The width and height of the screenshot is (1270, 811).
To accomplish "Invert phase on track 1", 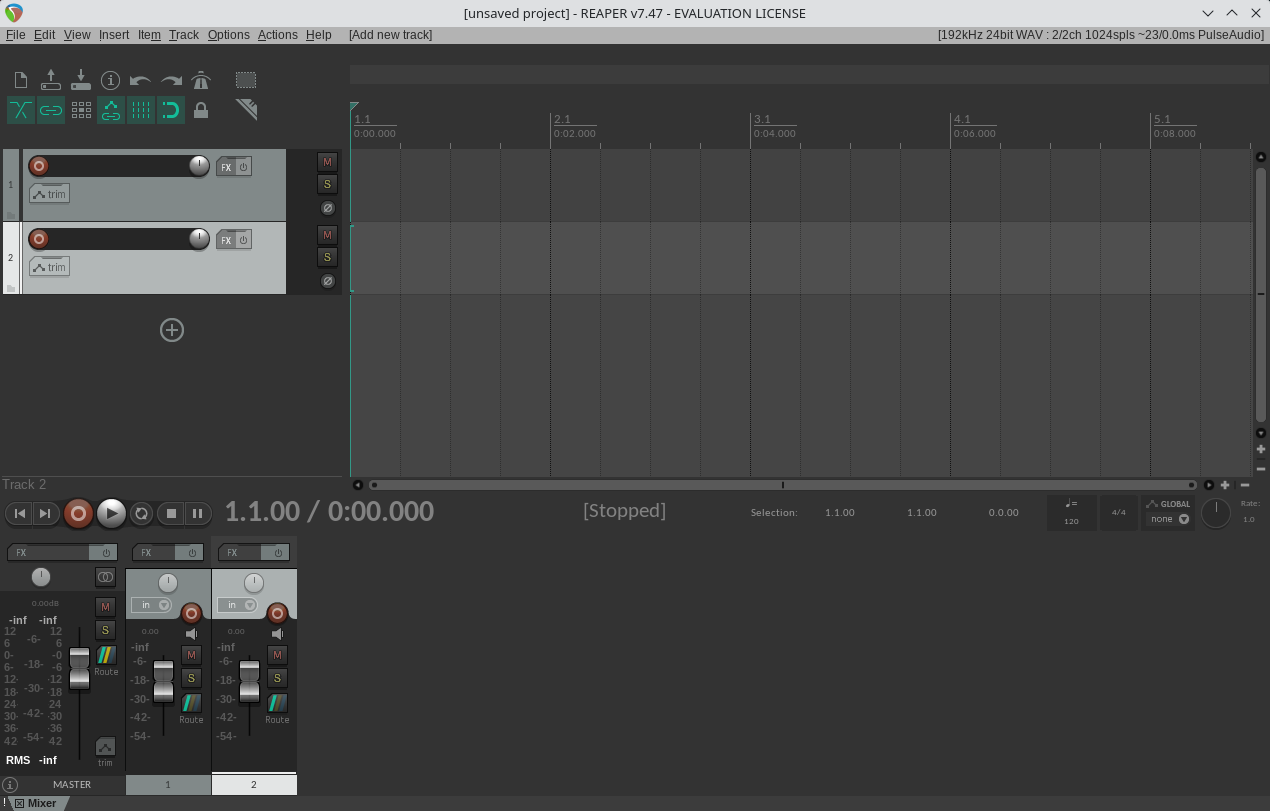I will point(327,208).
